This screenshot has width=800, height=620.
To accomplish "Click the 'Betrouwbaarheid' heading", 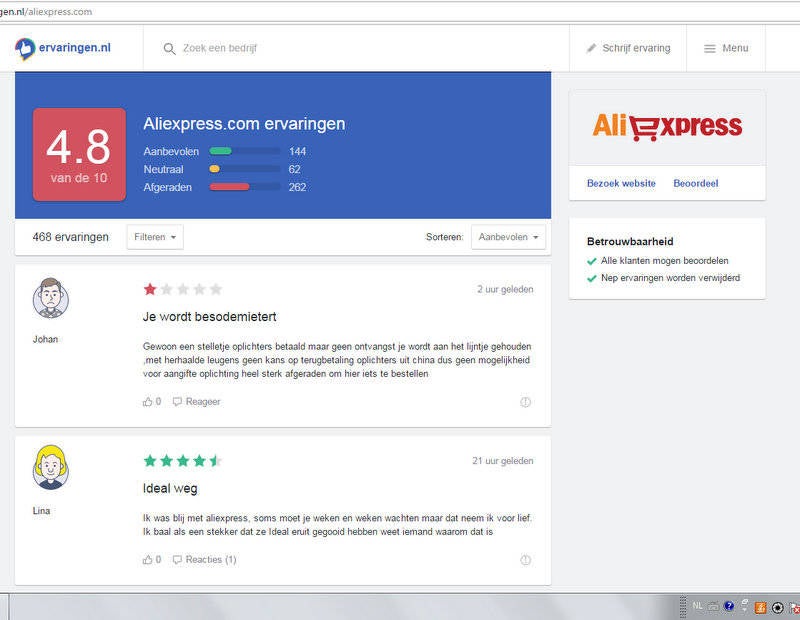I will click(630, 241).
